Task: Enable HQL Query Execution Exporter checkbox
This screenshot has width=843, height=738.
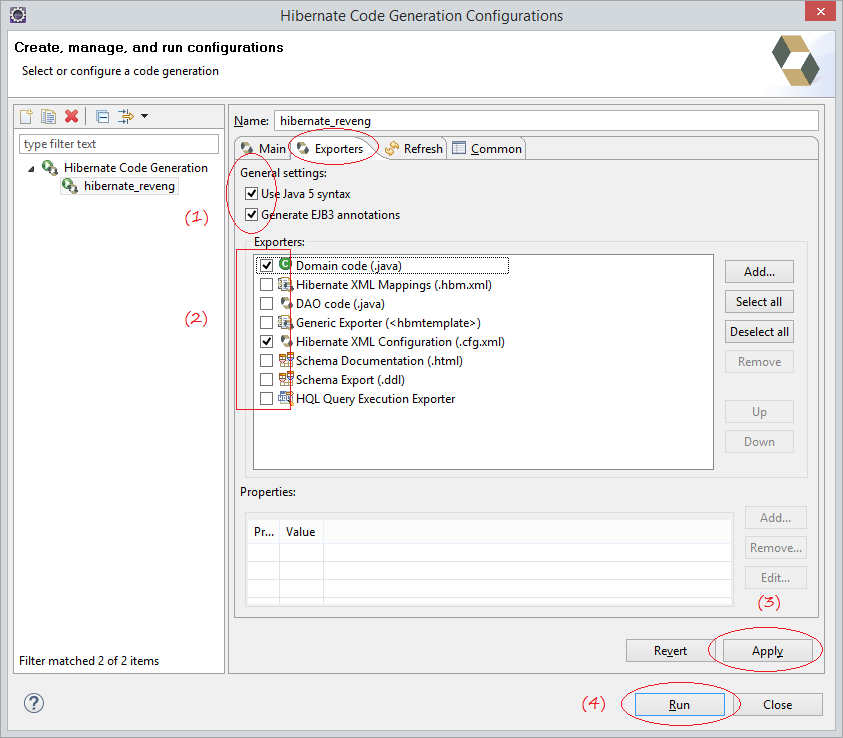Action: click(x=266, y=398)
